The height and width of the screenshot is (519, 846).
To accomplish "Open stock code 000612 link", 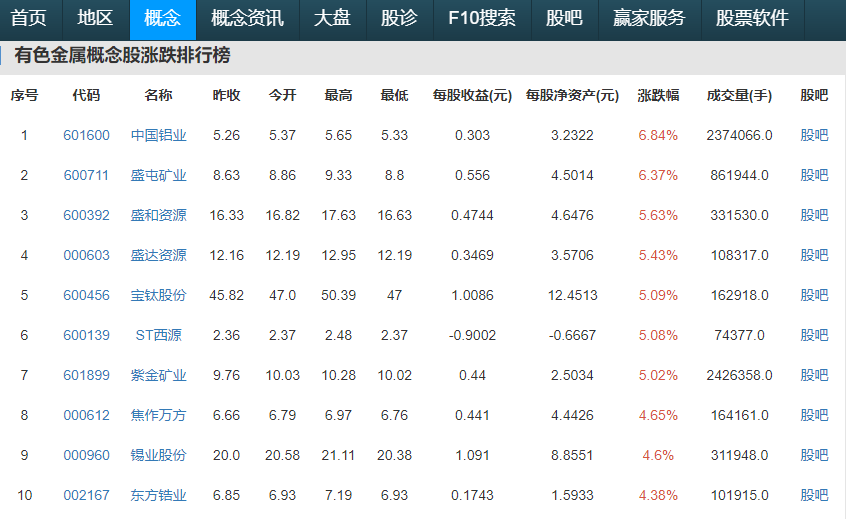I will point(86,415).
